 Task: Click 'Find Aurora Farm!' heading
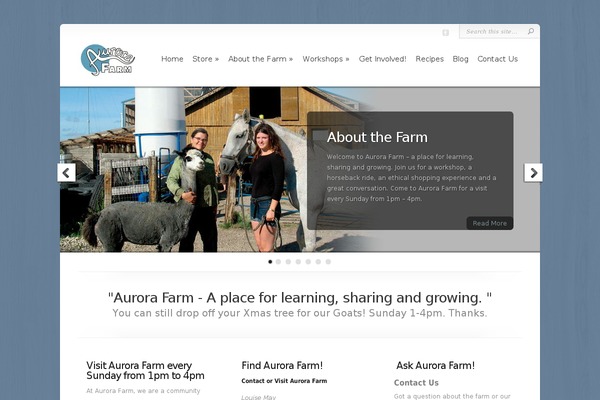pos(282,366)
